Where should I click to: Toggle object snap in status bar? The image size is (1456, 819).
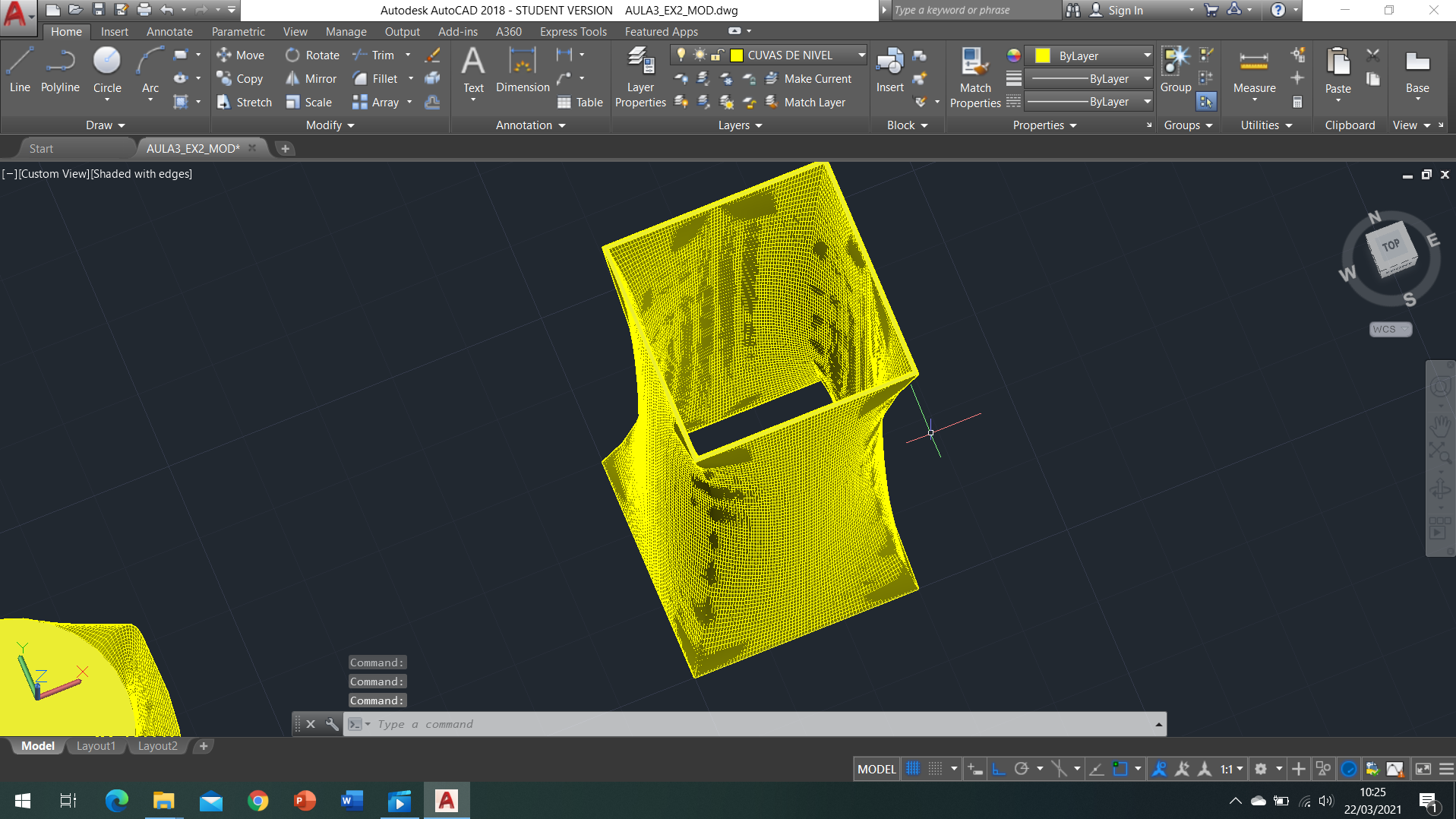tap(1120, 769)
